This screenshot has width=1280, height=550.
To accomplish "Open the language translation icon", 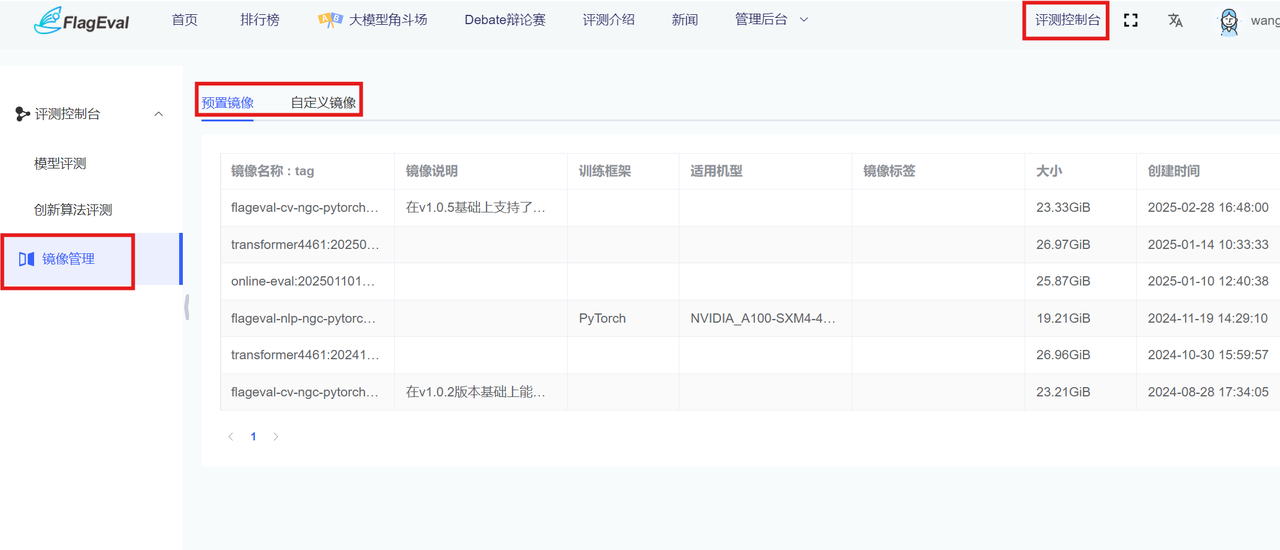I will (1175, 20).
